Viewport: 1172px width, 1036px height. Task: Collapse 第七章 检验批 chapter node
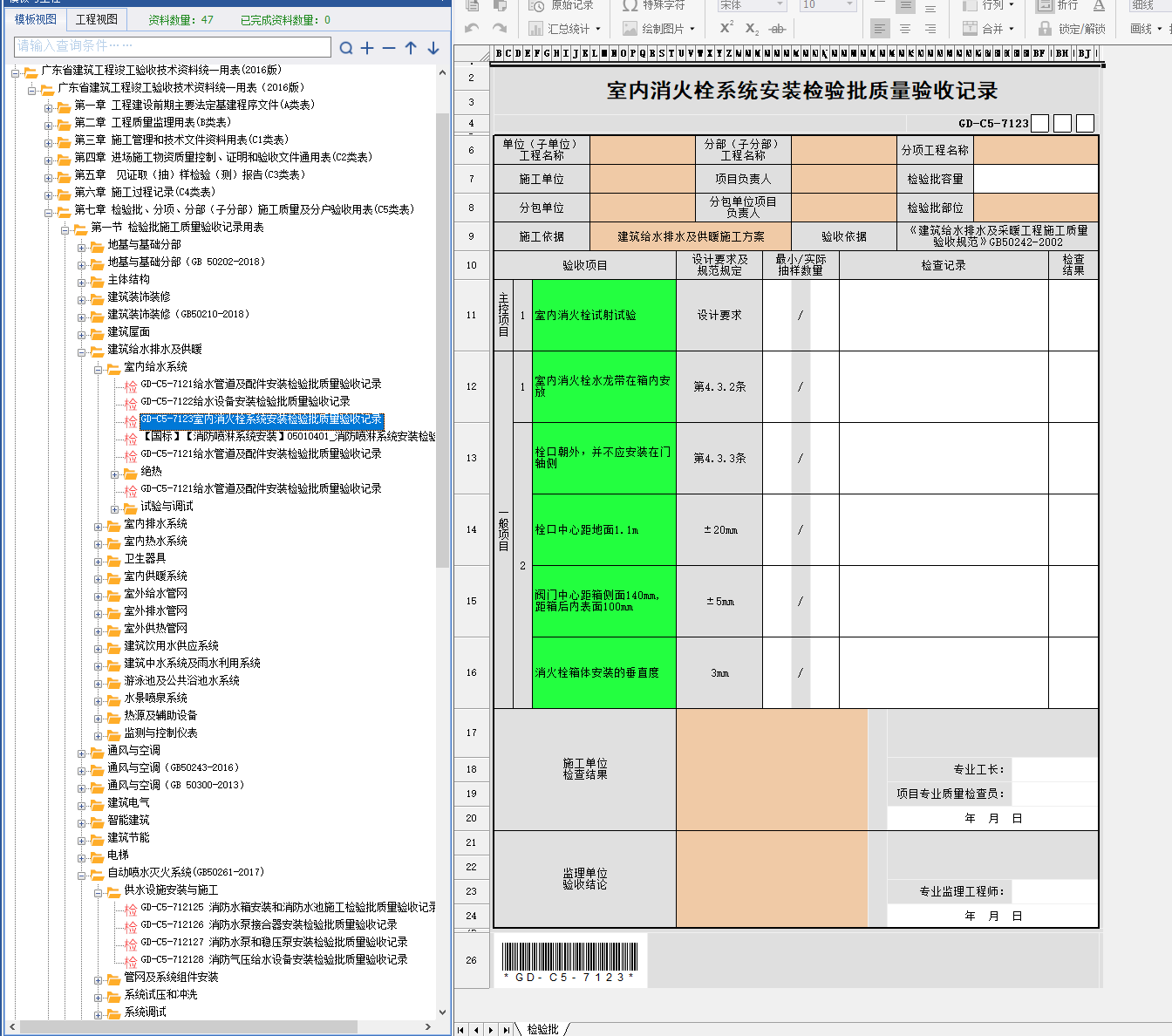(x=49, y=212)
